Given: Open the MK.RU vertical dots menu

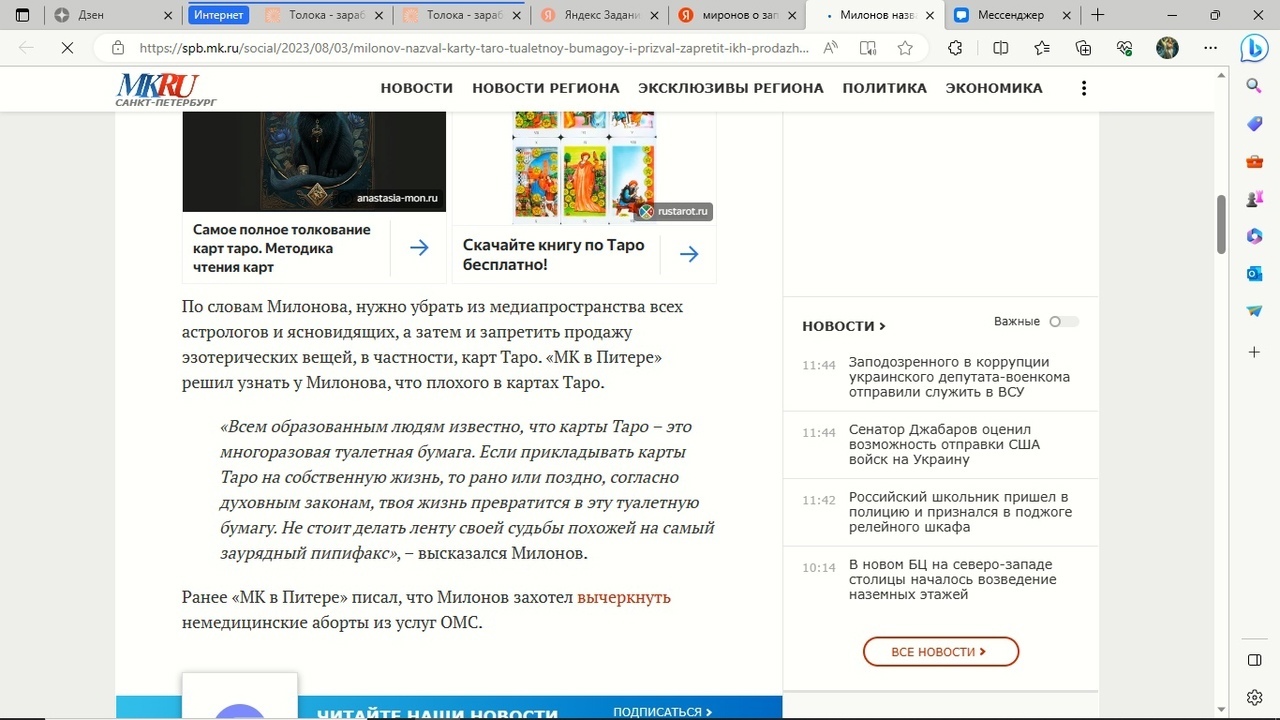Looking at the screenshot, I should click(x=1083, y=88).
